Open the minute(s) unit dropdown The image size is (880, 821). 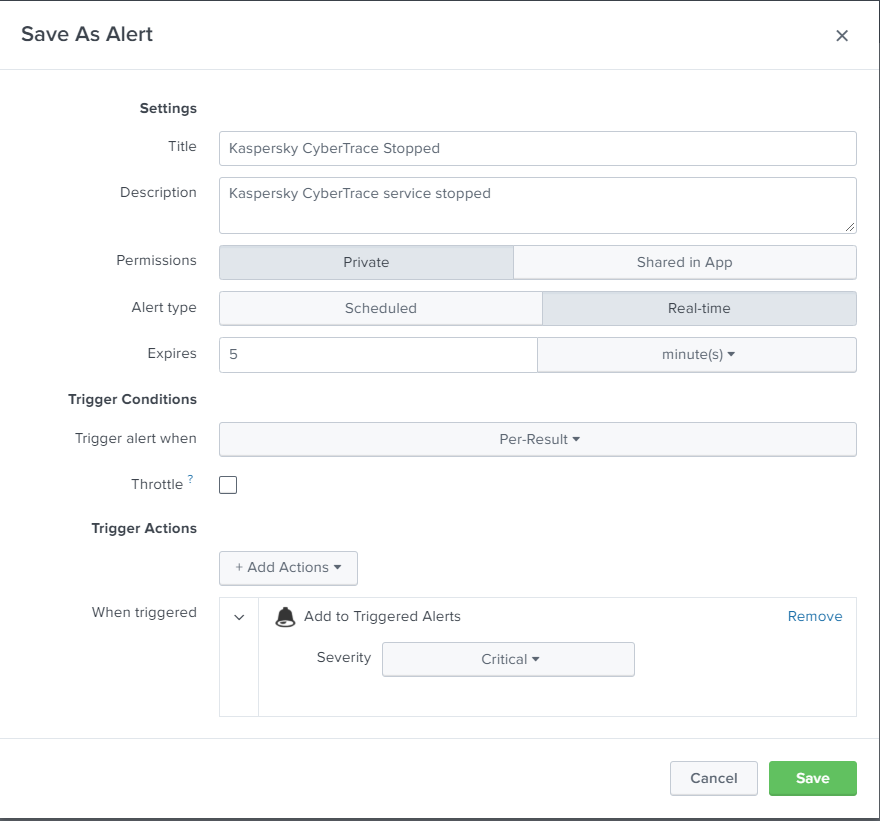click(699, 354)
